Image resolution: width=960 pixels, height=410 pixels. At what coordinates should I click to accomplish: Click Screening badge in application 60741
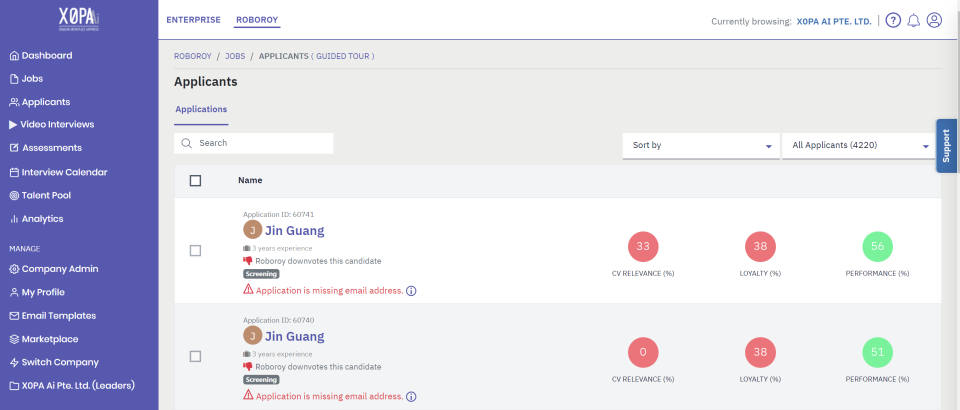pos(261,274)
